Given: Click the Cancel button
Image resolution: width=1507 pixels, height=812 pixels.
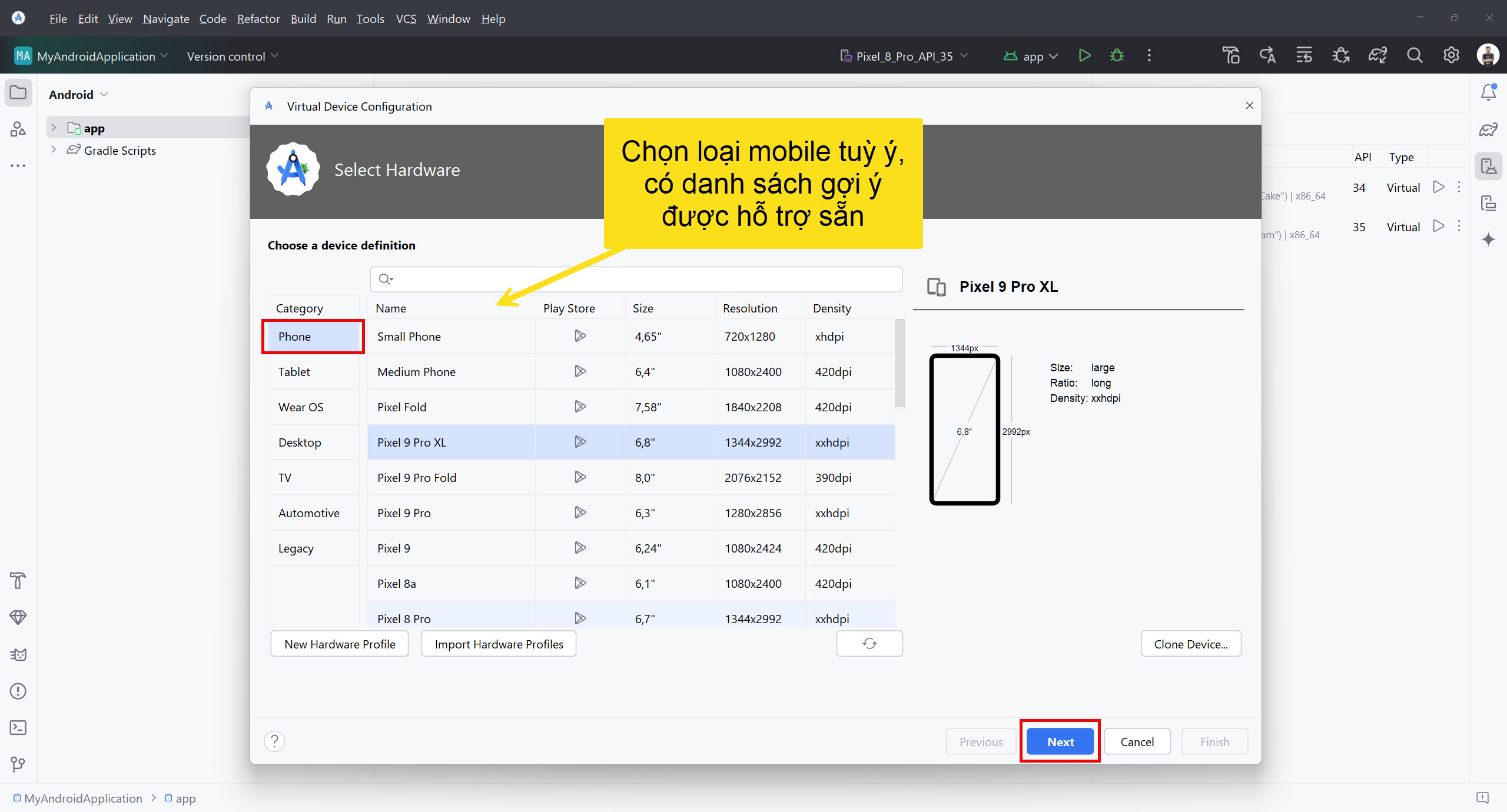Looking at the screenshot, I should point(1137,741).
